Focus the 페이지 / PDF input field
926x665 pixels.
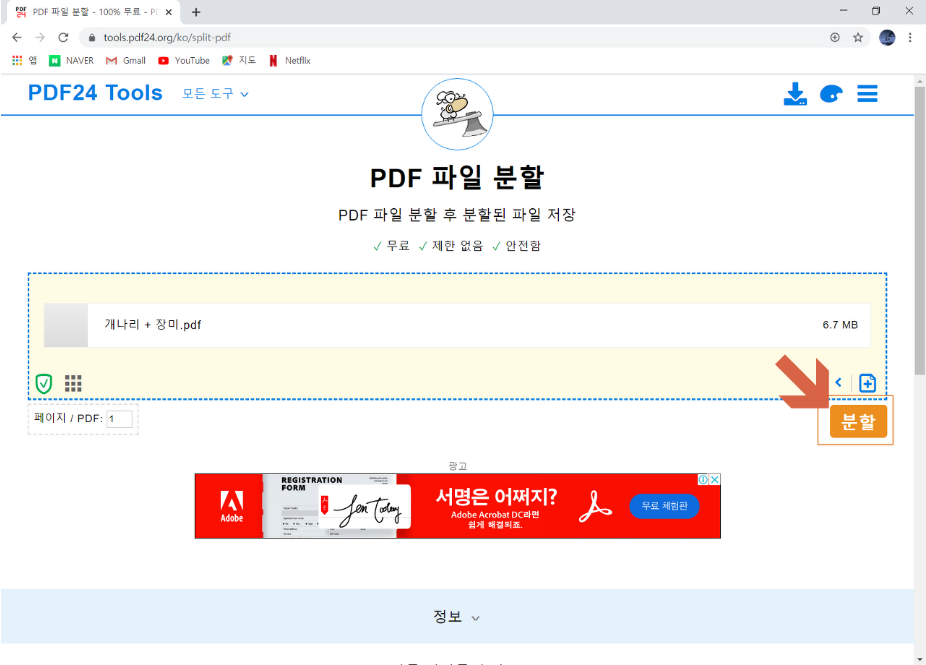[x=119, y=419]
